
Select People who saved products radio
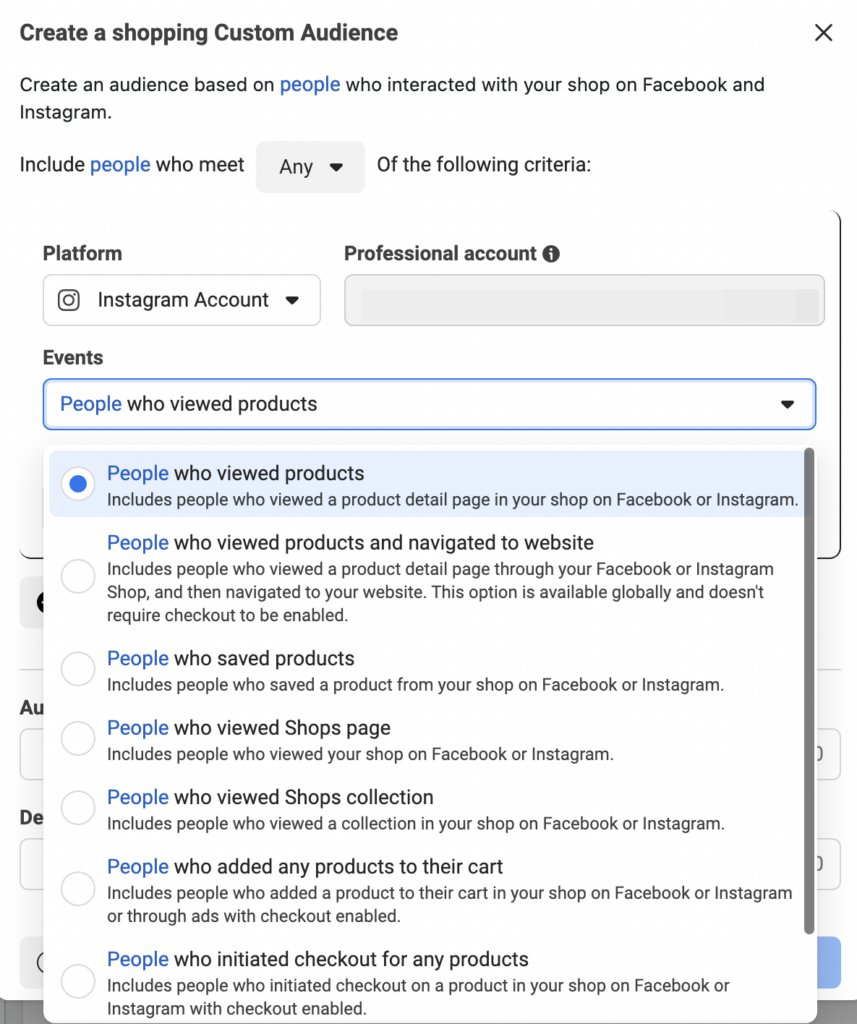pyautogui.click(x=78, y=669)
